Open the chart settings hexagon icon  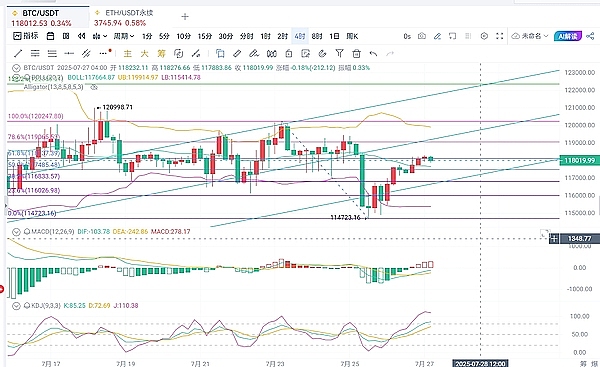484,36
